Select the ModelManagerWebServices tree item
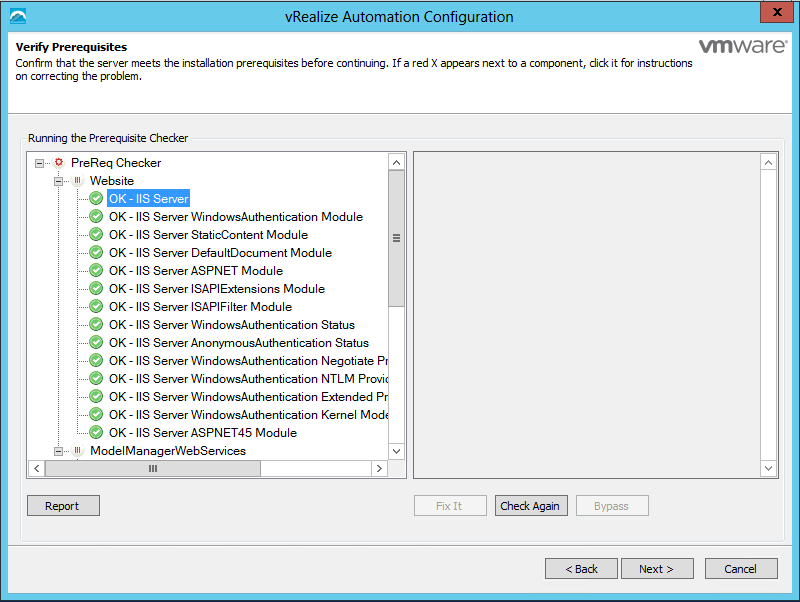The image size is (800, 602). coord(168,451)
